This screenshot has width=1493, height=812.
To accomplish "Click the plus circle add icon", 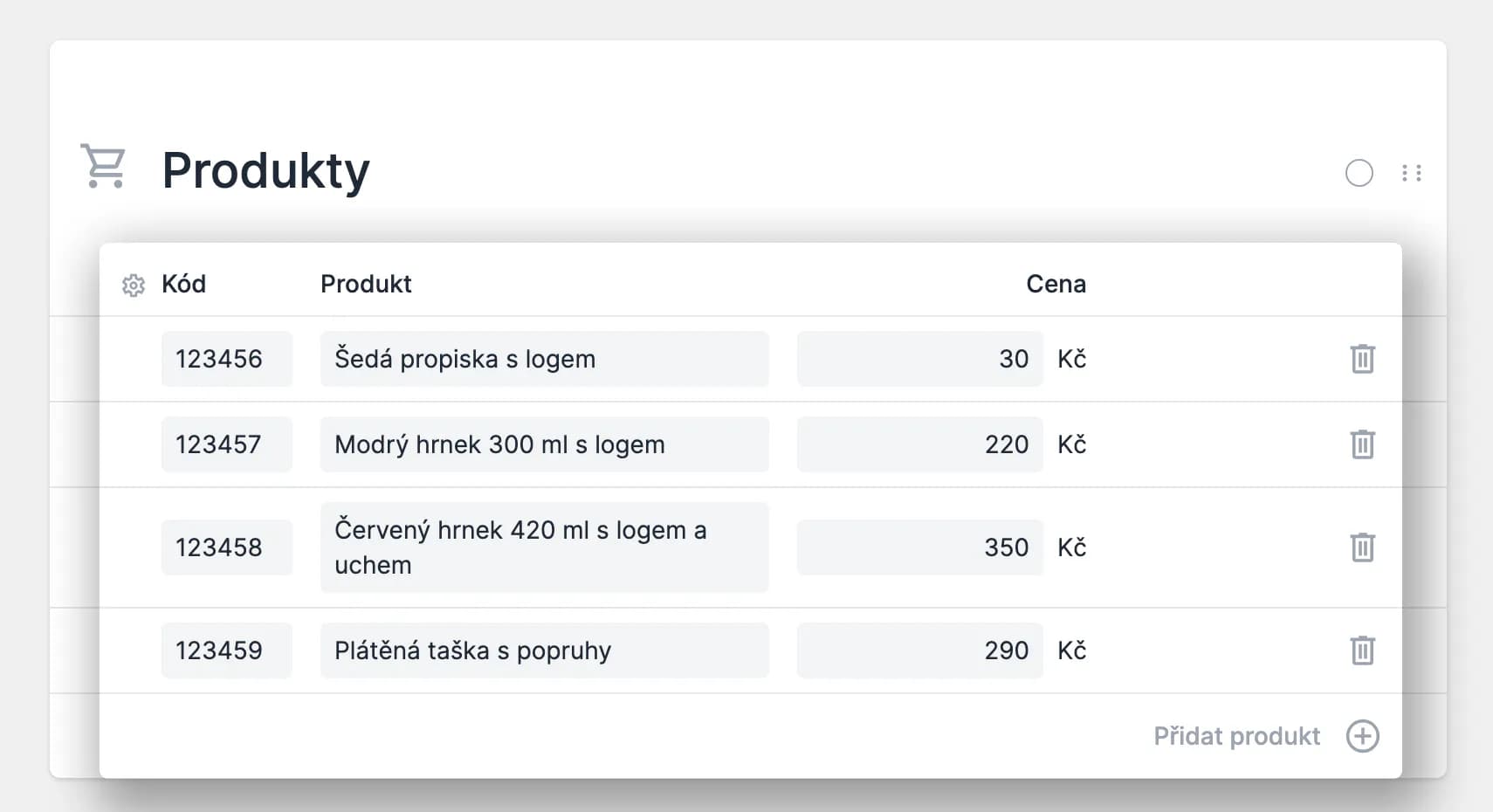I will (1362, 736).
